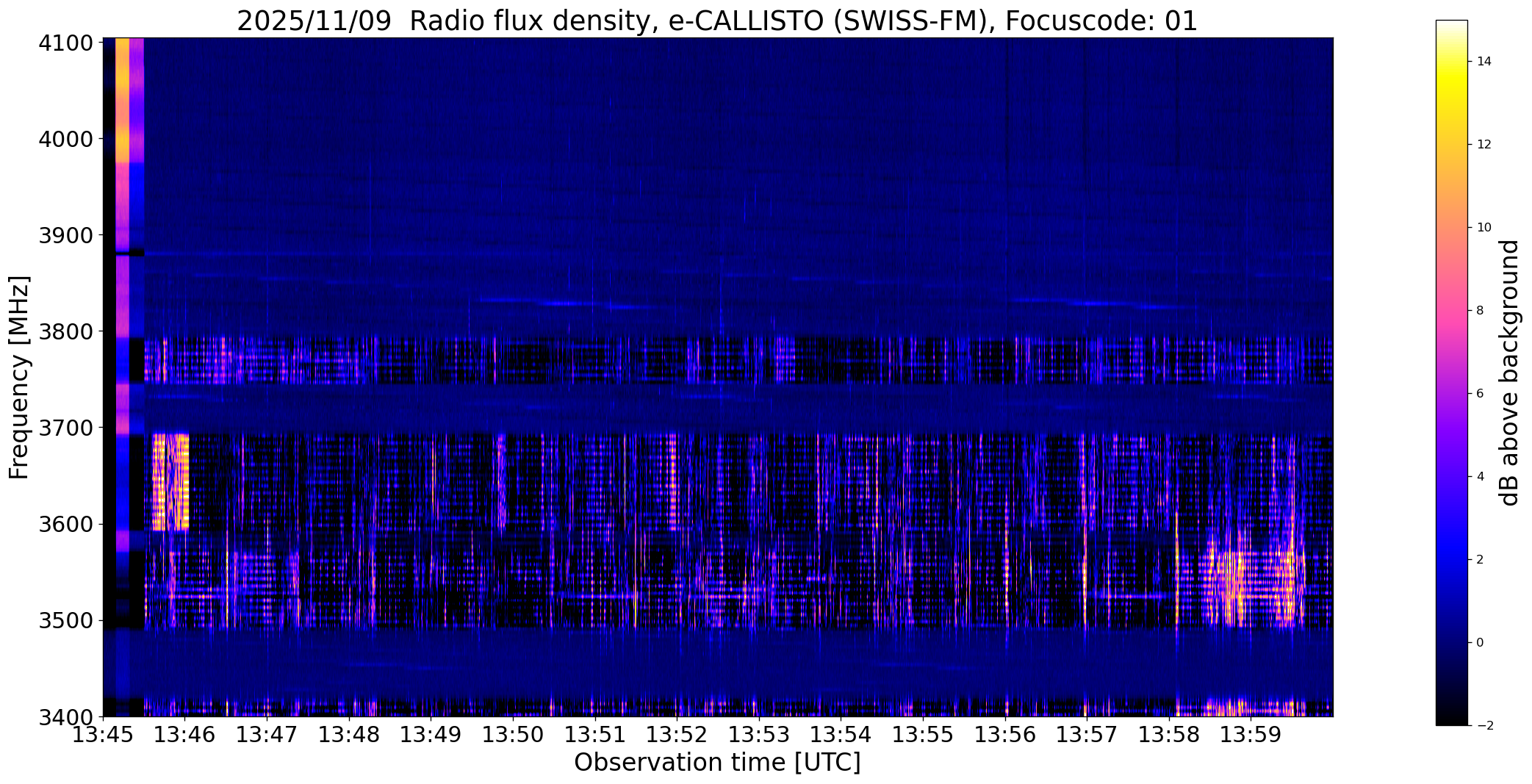Click the colorbar tick label 10

coord(1484,228)
